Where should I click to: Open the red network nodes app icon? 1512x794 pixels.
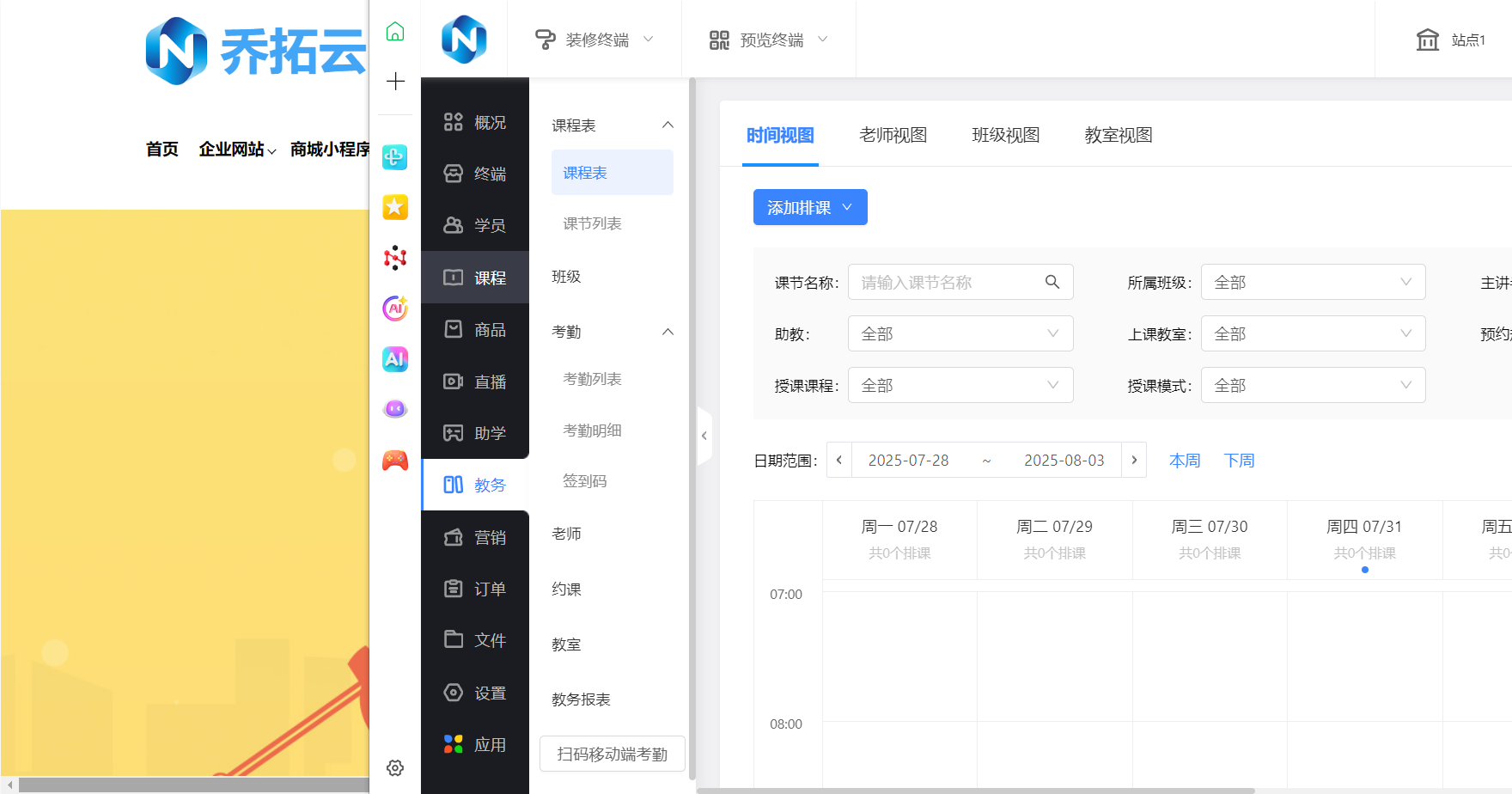(x=395, y=258)
